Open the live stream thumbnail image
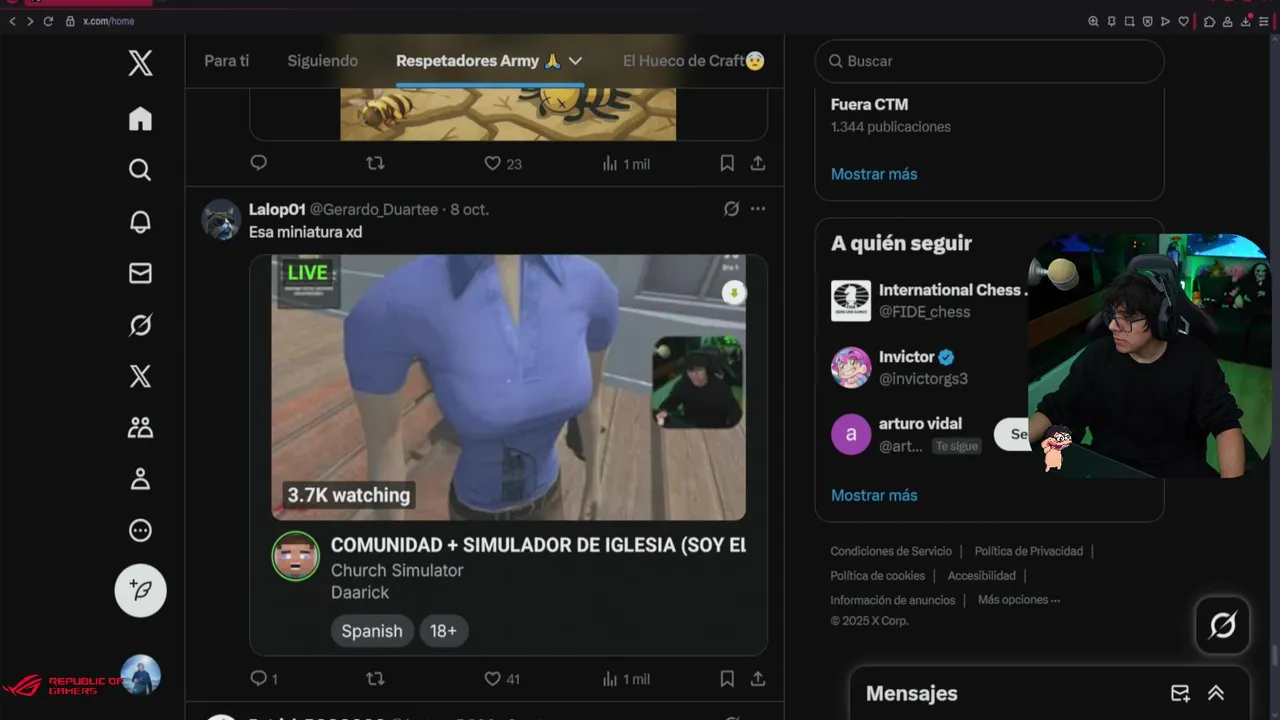 [508, 387]
